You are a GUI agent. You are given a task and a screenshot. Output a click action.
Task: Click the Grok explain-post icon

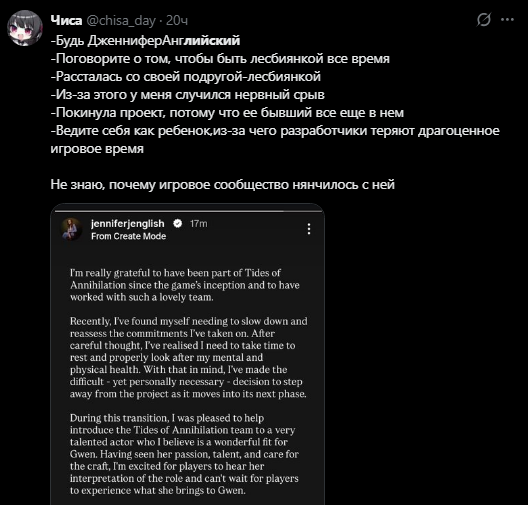tap(484, 20)
